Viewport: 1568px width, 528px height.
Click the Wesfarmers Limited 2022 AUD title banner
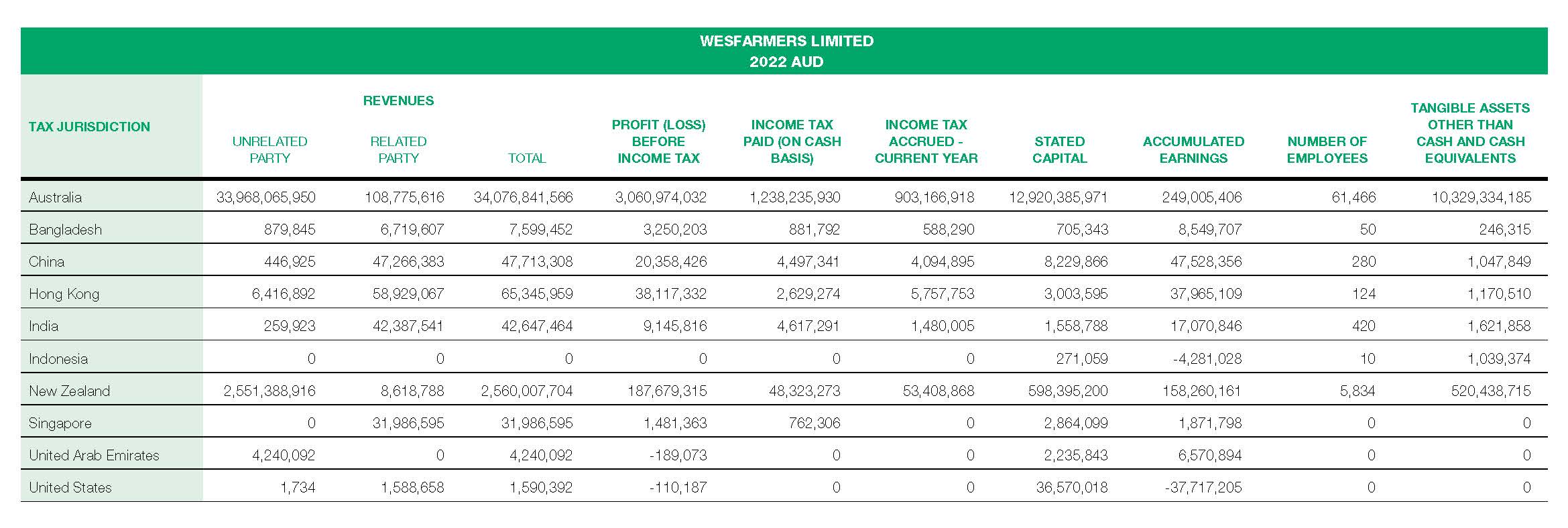(x=784, y=51)
